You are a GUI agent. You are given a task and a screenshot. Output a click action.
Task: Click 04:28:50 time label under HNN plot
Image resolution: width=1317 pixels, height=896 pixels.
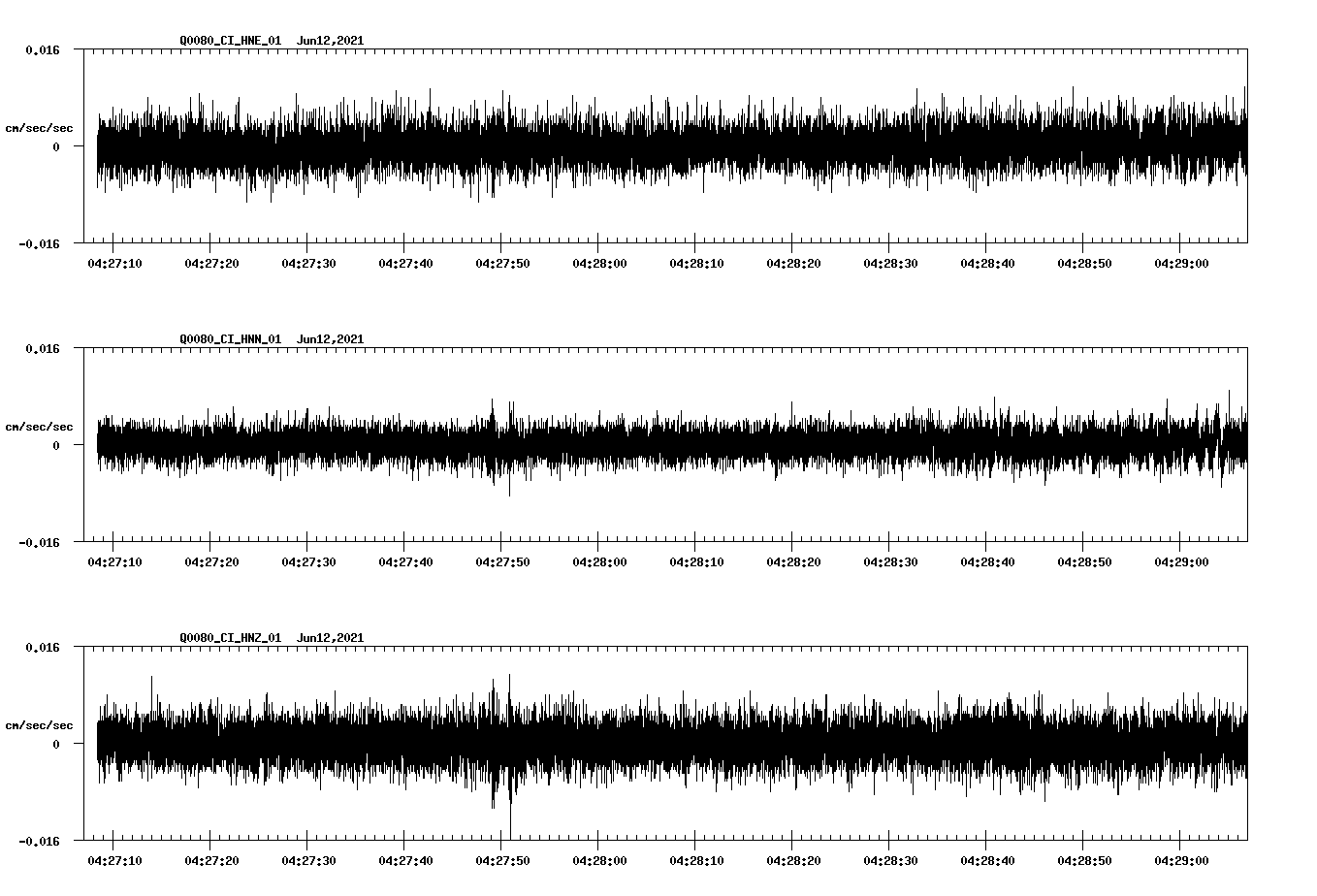(x=1084, y=561)
